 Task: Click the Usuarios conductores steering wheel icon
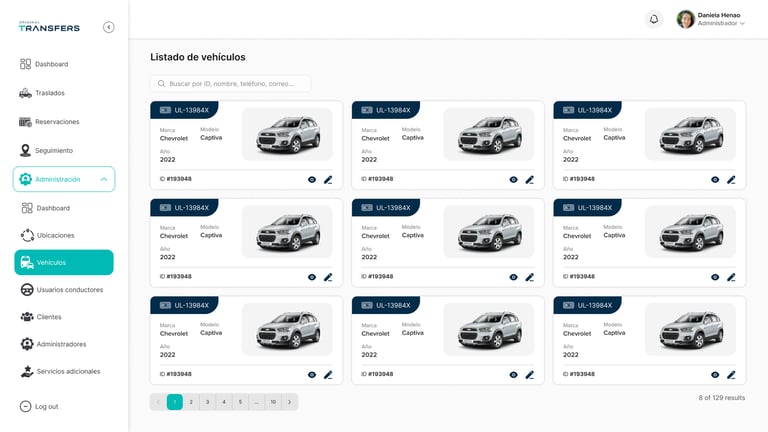coord(27,290)
